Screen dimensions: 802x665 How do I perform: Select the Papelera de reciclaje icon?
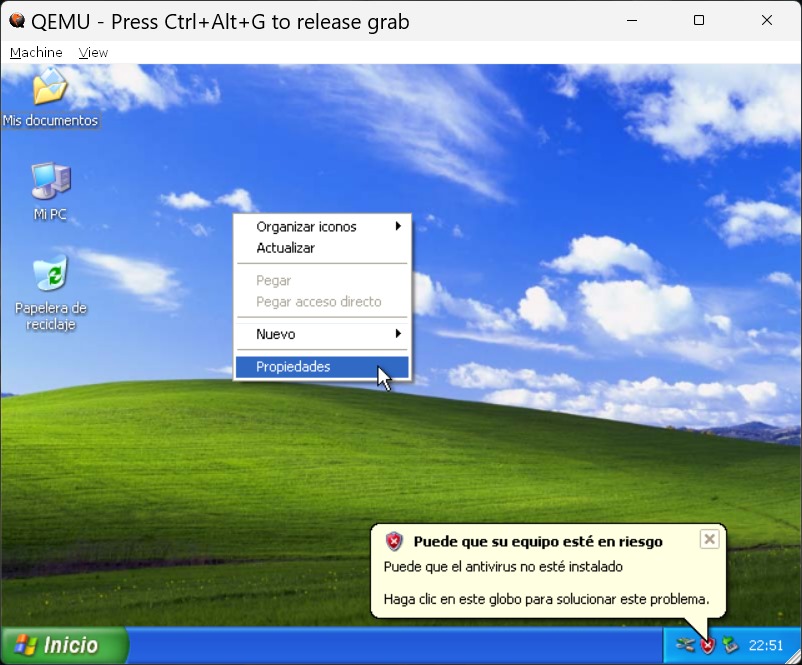click(x=51, y=293)
